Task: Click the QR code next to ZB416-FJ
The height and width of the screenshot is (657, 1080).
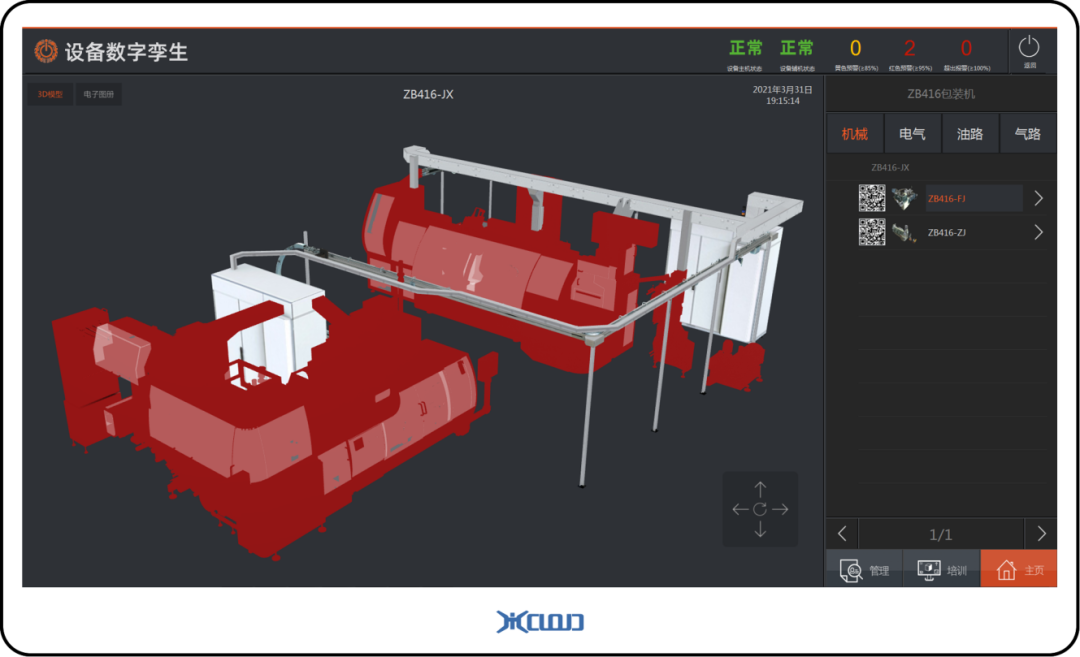Action: [x=872, y=198]
